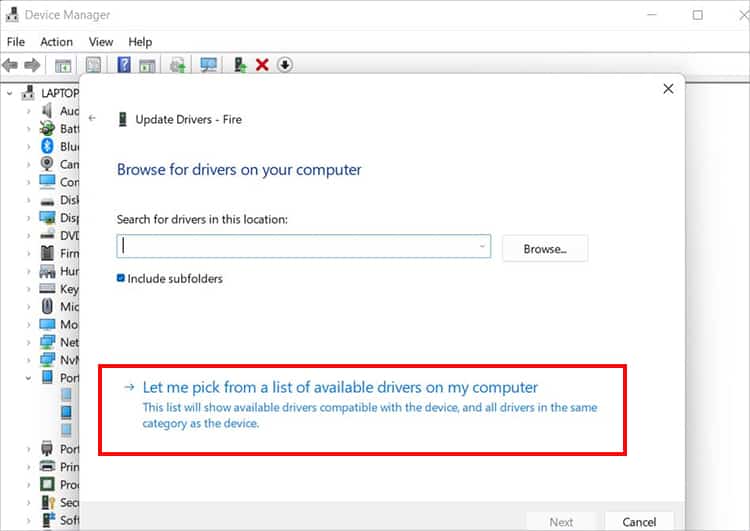Viewport: 750px width, 531px height.
Task: Select the Audio speaker category icon
Action: coord(47,111)
